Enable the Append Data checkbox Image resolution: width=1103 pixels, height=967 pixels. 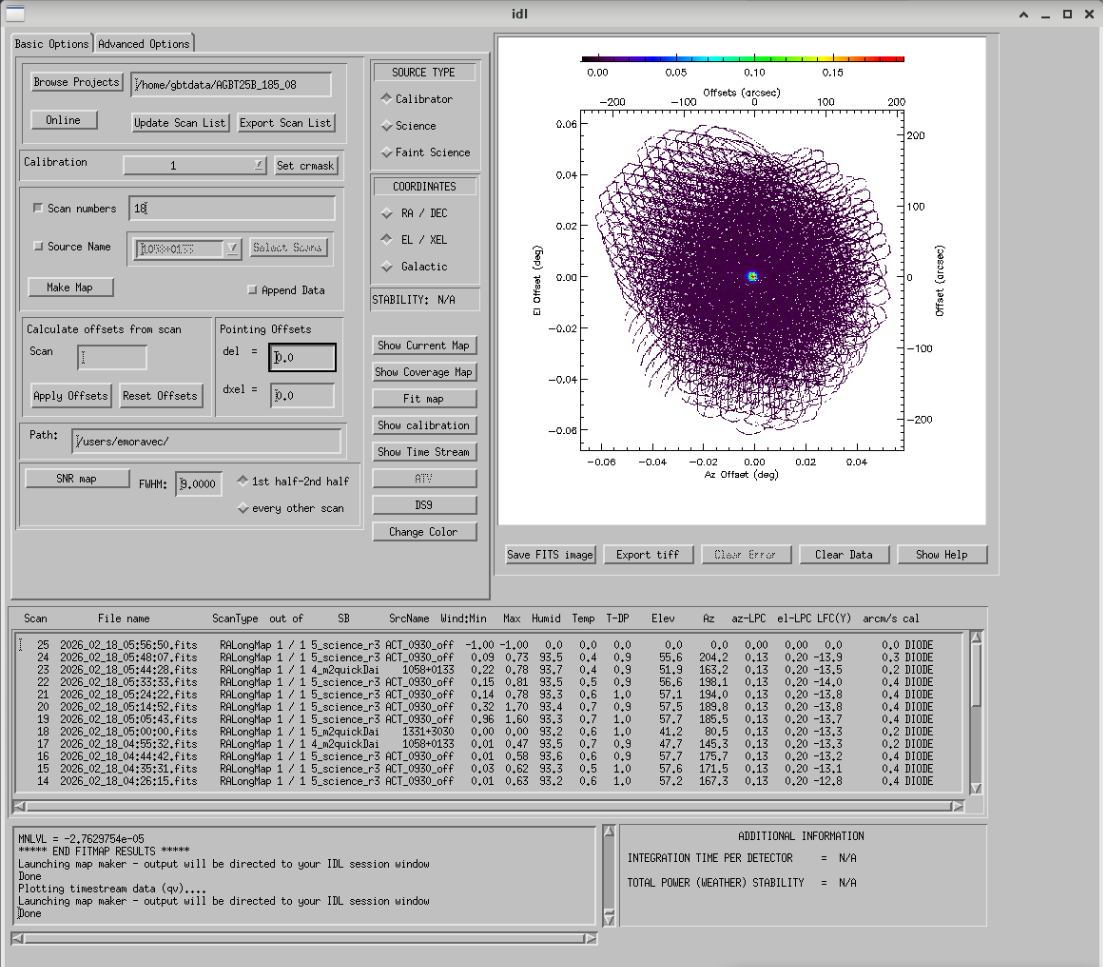pos(253,290)
